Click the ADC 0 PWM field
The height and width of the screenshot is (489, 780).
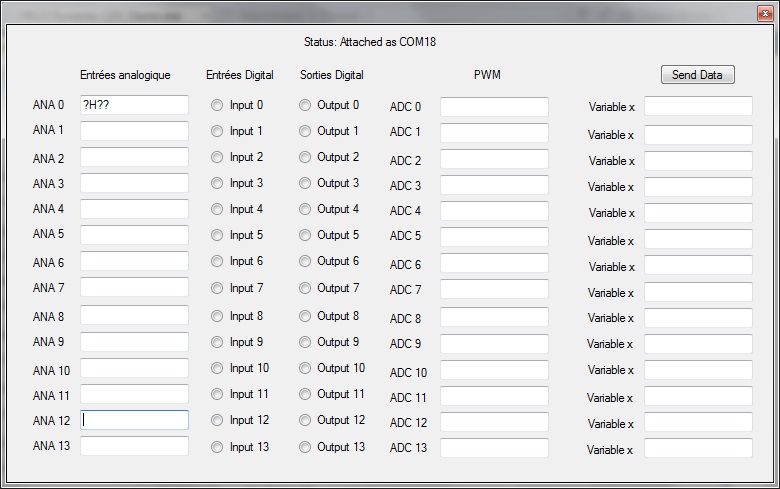coord(494,107)
